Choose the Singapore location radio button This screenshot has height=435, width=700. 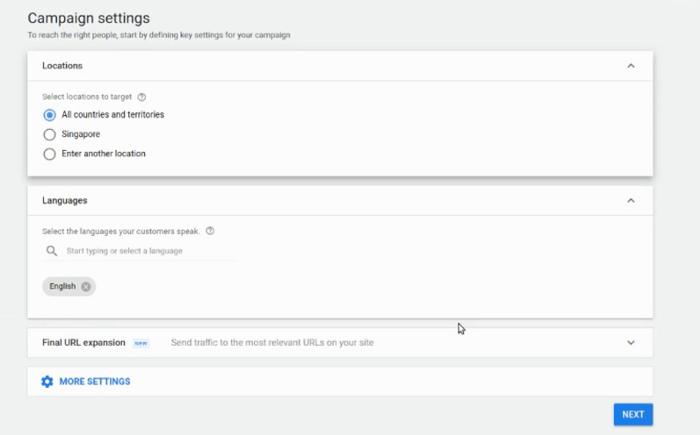pos(50,134)
